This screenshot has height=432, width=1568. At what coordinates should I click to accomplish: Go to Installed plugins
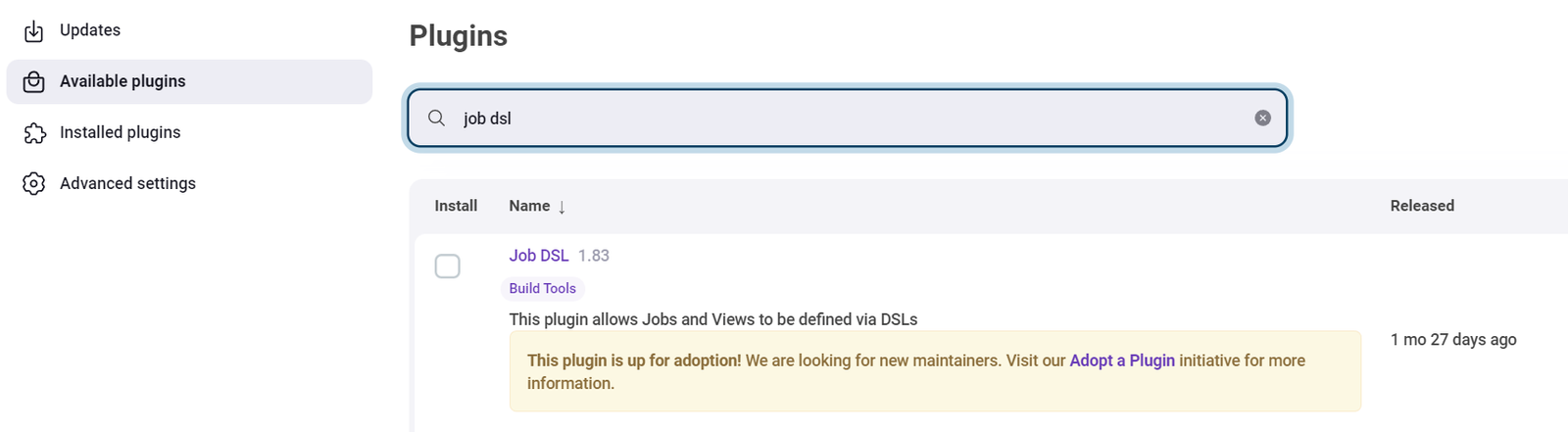click(x=120, y=132)
